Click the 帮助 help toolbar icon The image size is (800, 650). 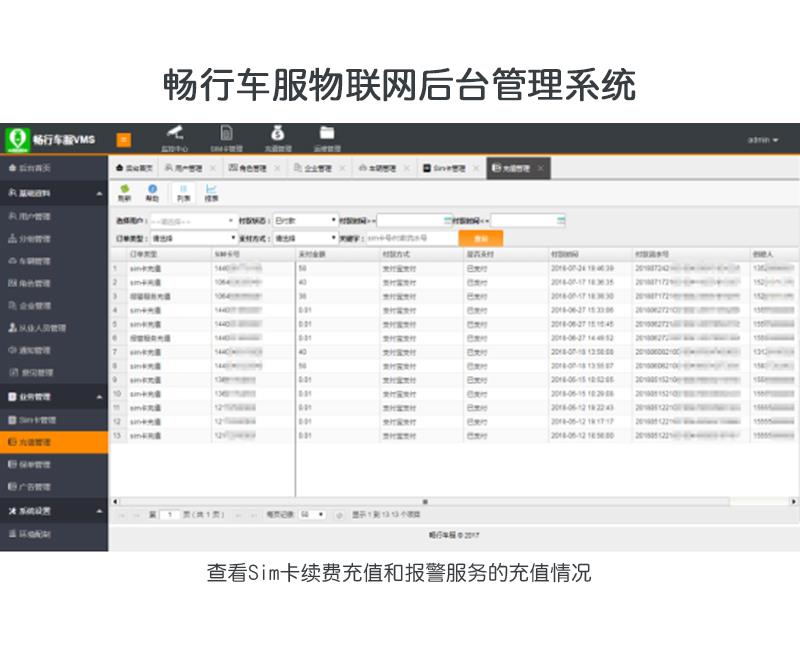152,193
